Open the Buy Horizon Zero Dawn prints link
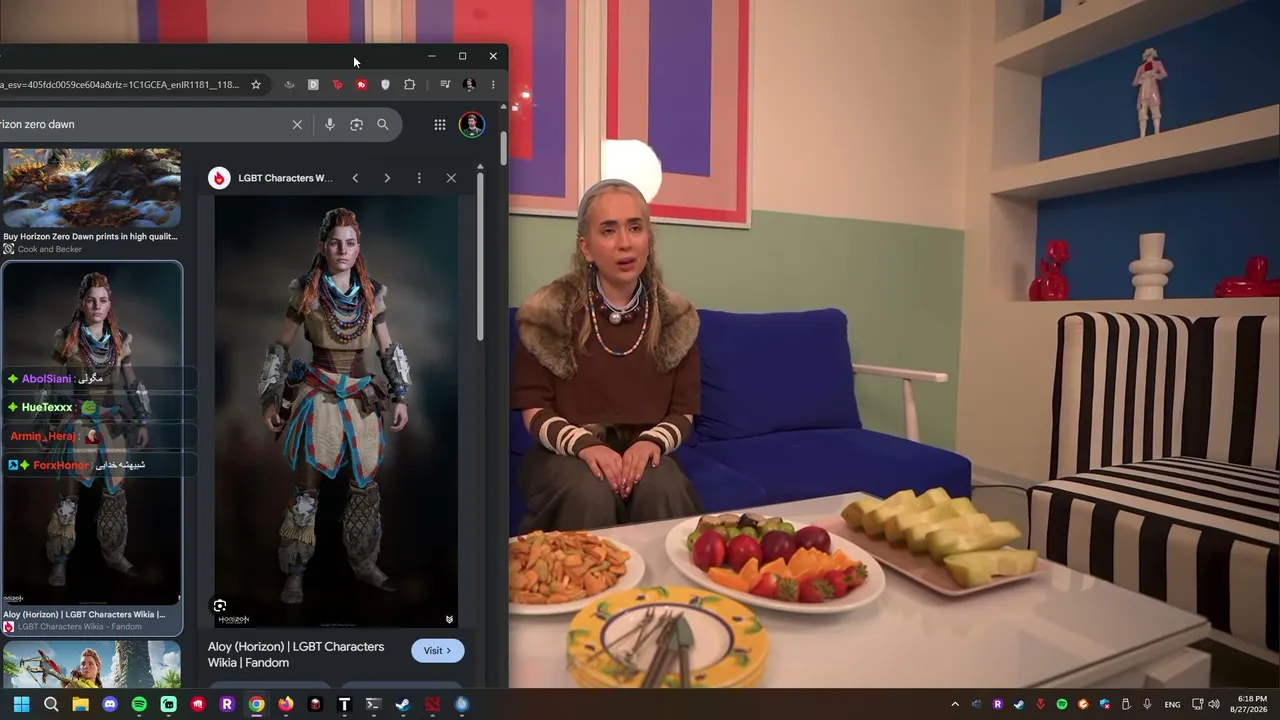 (90, 237)
